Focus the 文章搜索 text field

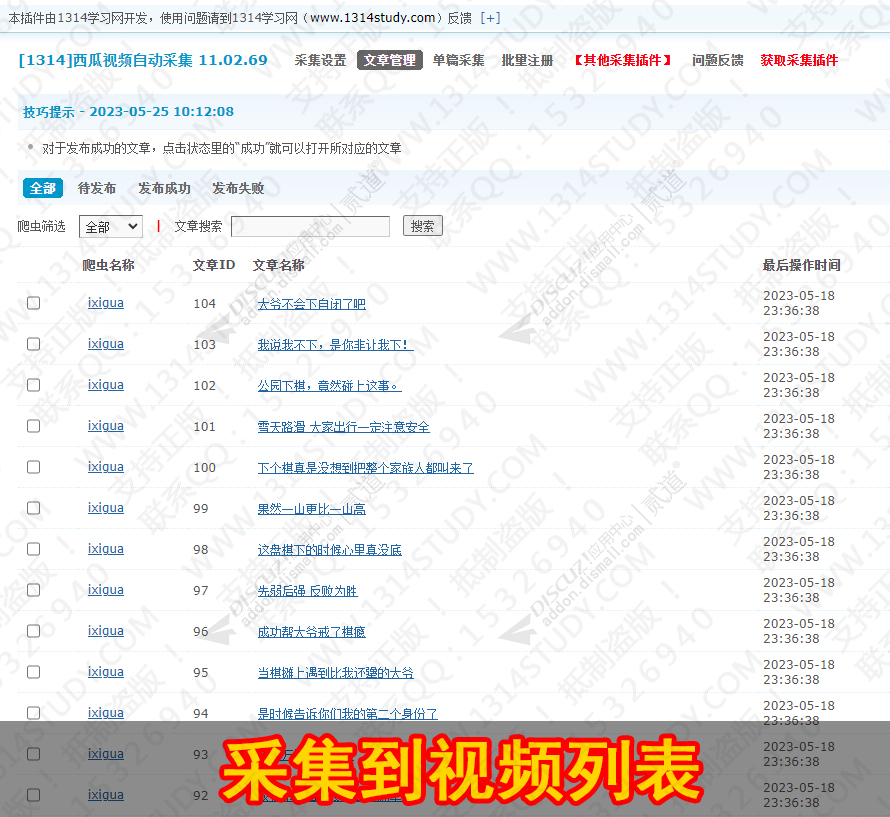(310, 226)
